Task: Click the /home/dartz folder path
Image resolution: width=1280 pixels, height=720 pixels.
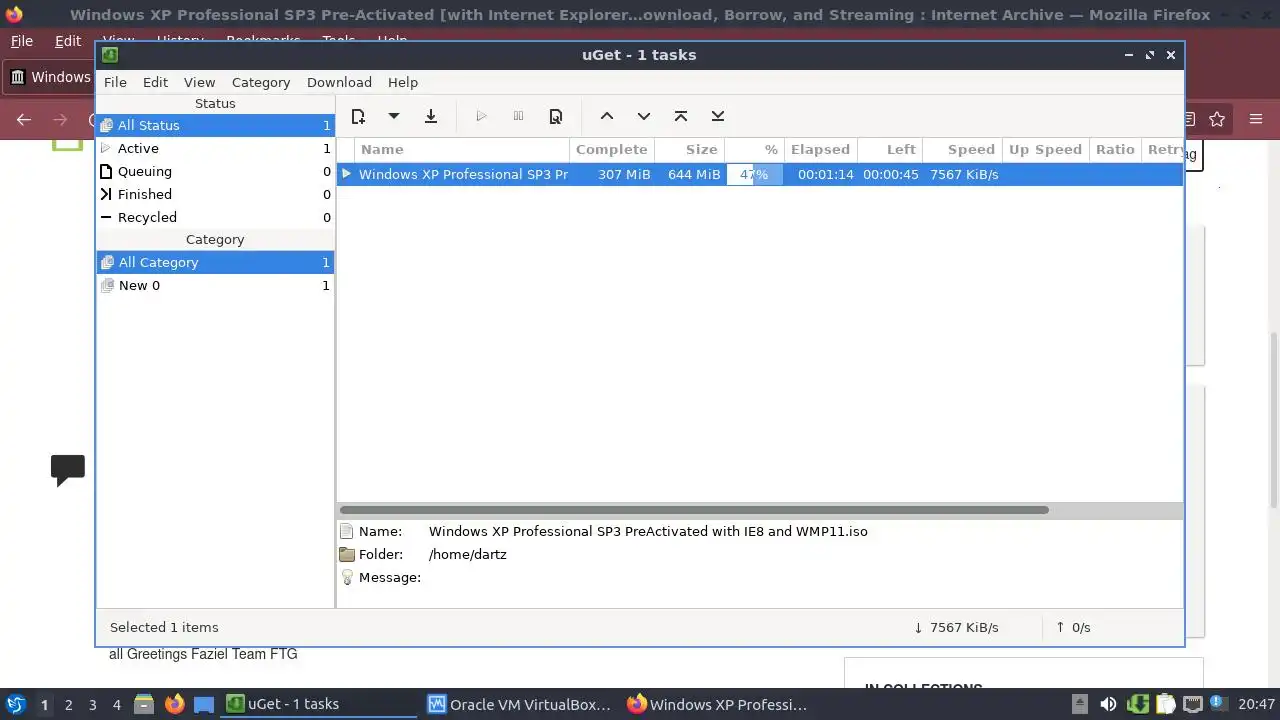Action: (468, 554)
